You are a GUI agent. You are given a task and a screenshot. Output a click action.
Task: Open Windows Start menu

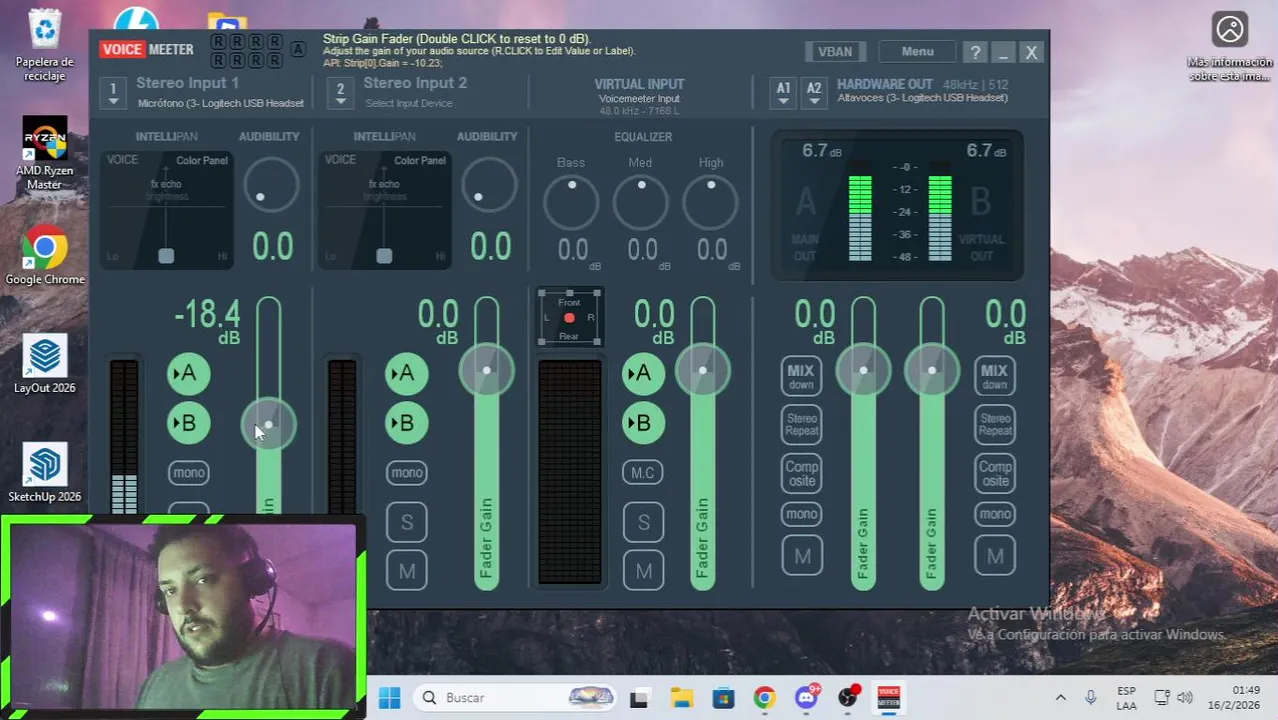tap(389, 697)
